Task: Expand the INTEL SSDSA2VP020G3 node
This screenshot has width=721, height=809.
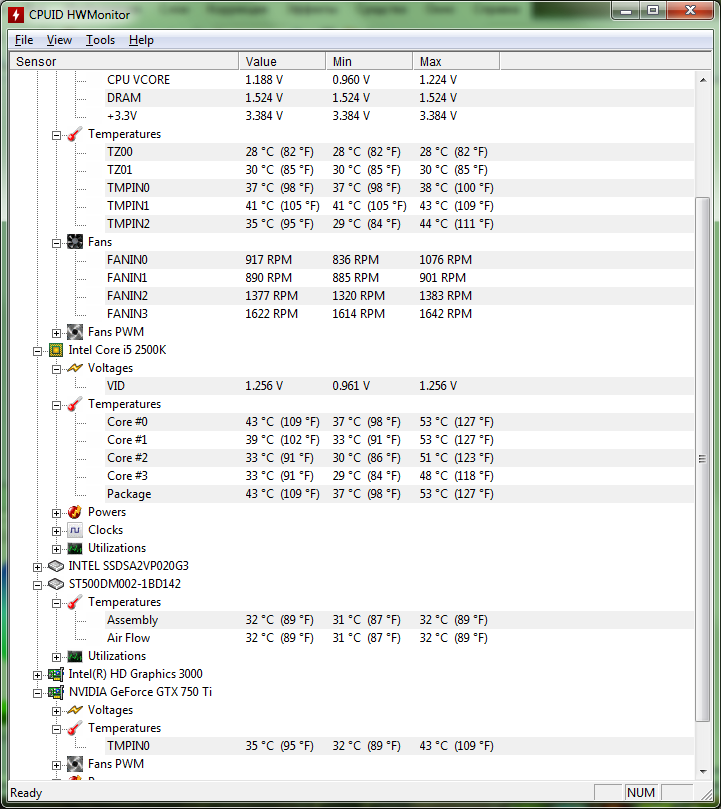Action: [x=37, y=568]
